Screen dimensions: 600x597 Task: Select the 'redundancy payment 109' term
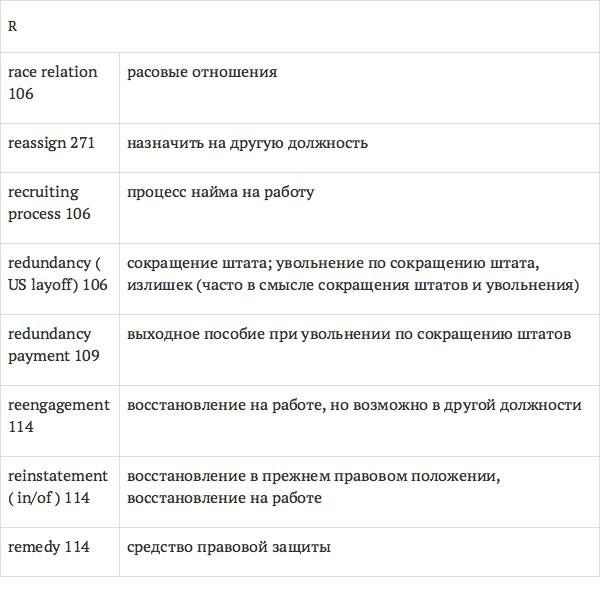pyautogui.click(x=53, y=345)
